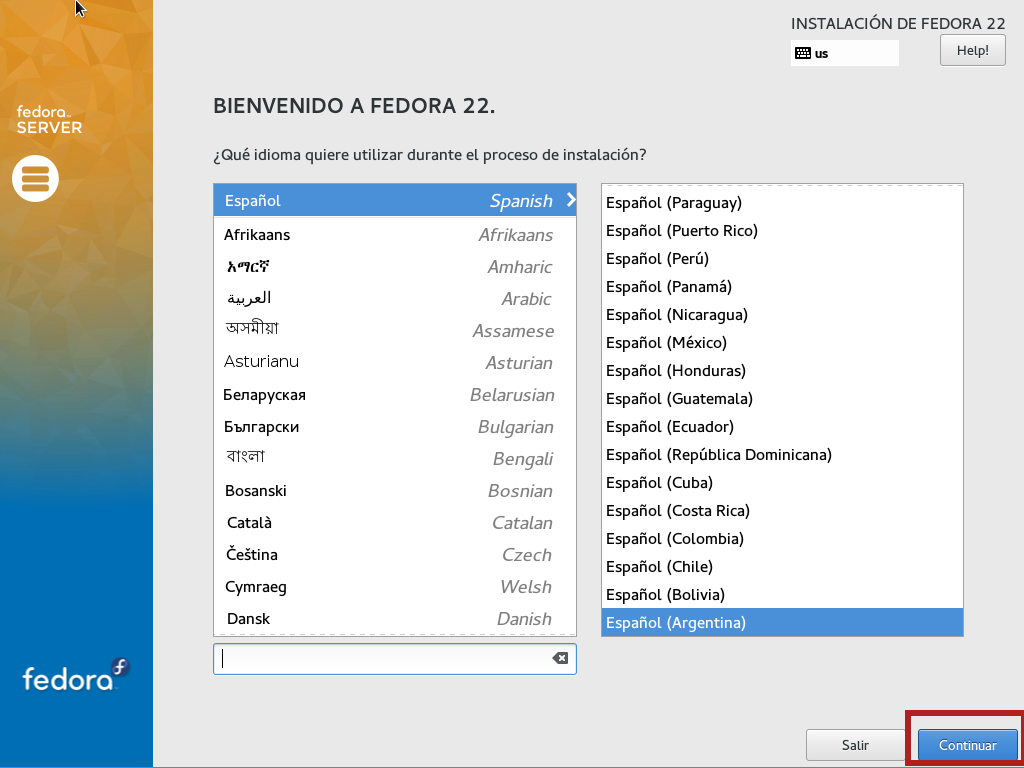Click the Fedora Server round logo icon
This screenshot has height=768, width=1024.
click(x=35, y=178)
